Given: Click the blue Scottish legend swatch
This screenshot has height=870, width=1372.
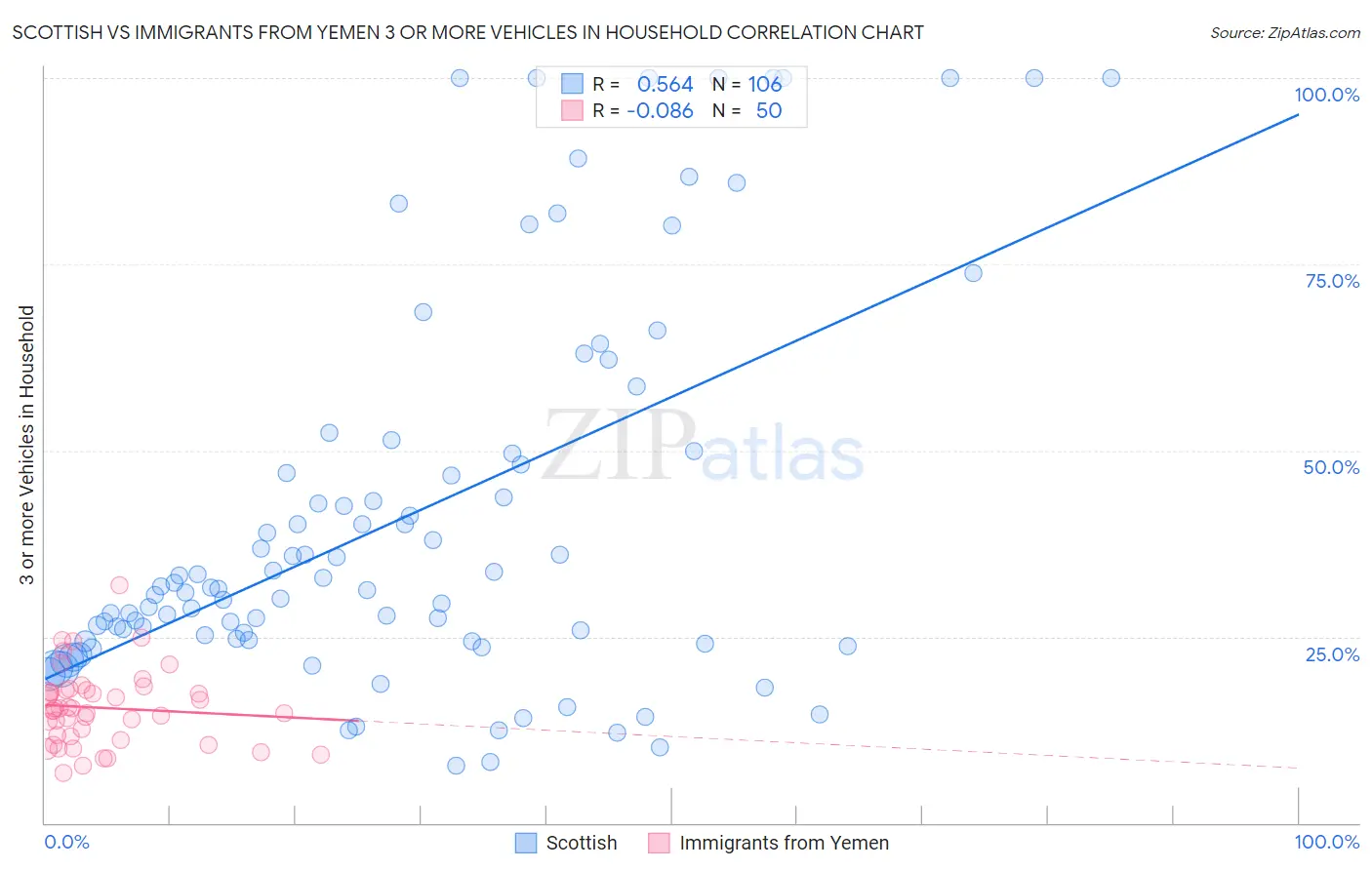Looking at the screenshot, I should pyautogui.click(x=526, y=843).
